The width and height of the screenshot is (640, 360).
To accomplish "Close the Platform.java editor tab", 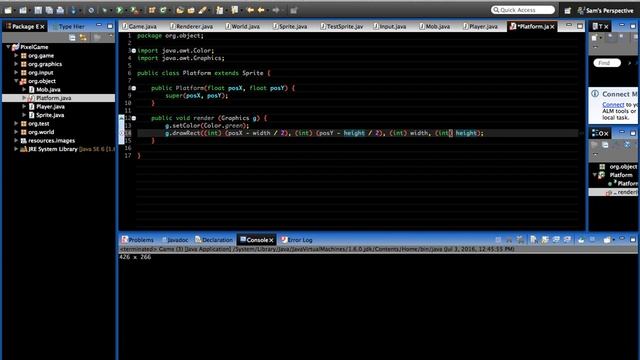I will (x=552, y=27).
